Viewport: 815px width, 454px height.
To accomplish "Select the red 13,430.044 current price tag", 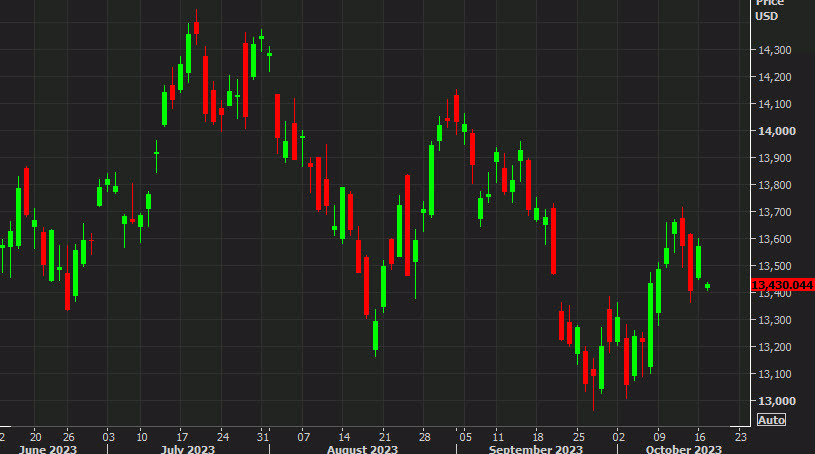I will pyautogui.click(x=782, y=285).
